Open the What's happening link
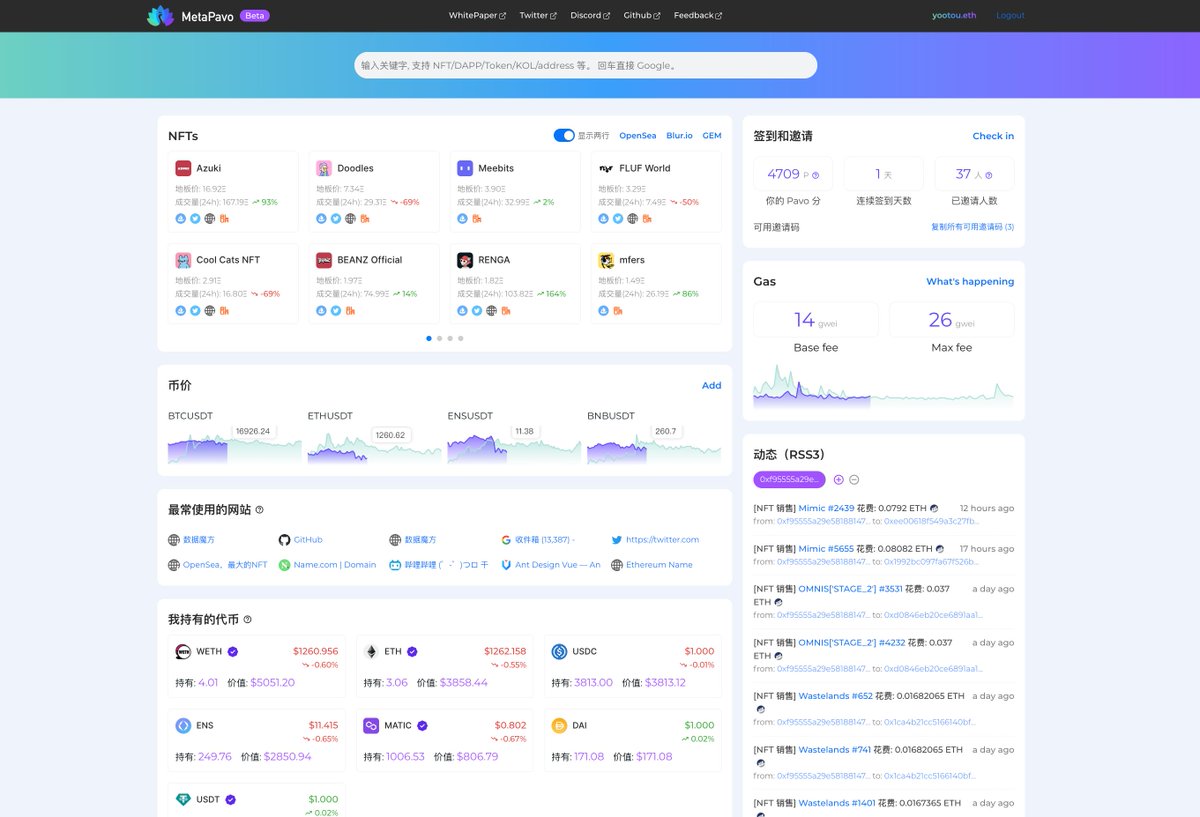This screenshot has height=817, width=1200. pos(970,281)
